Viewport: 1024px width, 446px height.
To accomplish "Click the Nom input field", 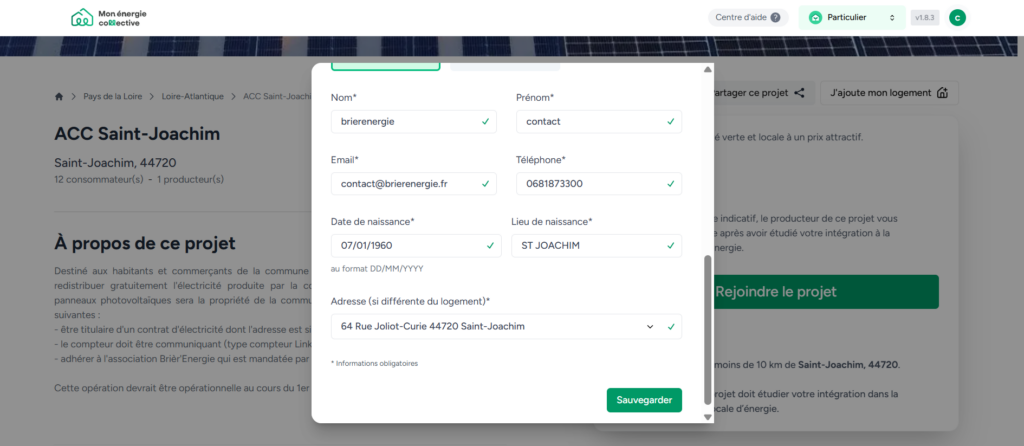I will coord(404,121).
